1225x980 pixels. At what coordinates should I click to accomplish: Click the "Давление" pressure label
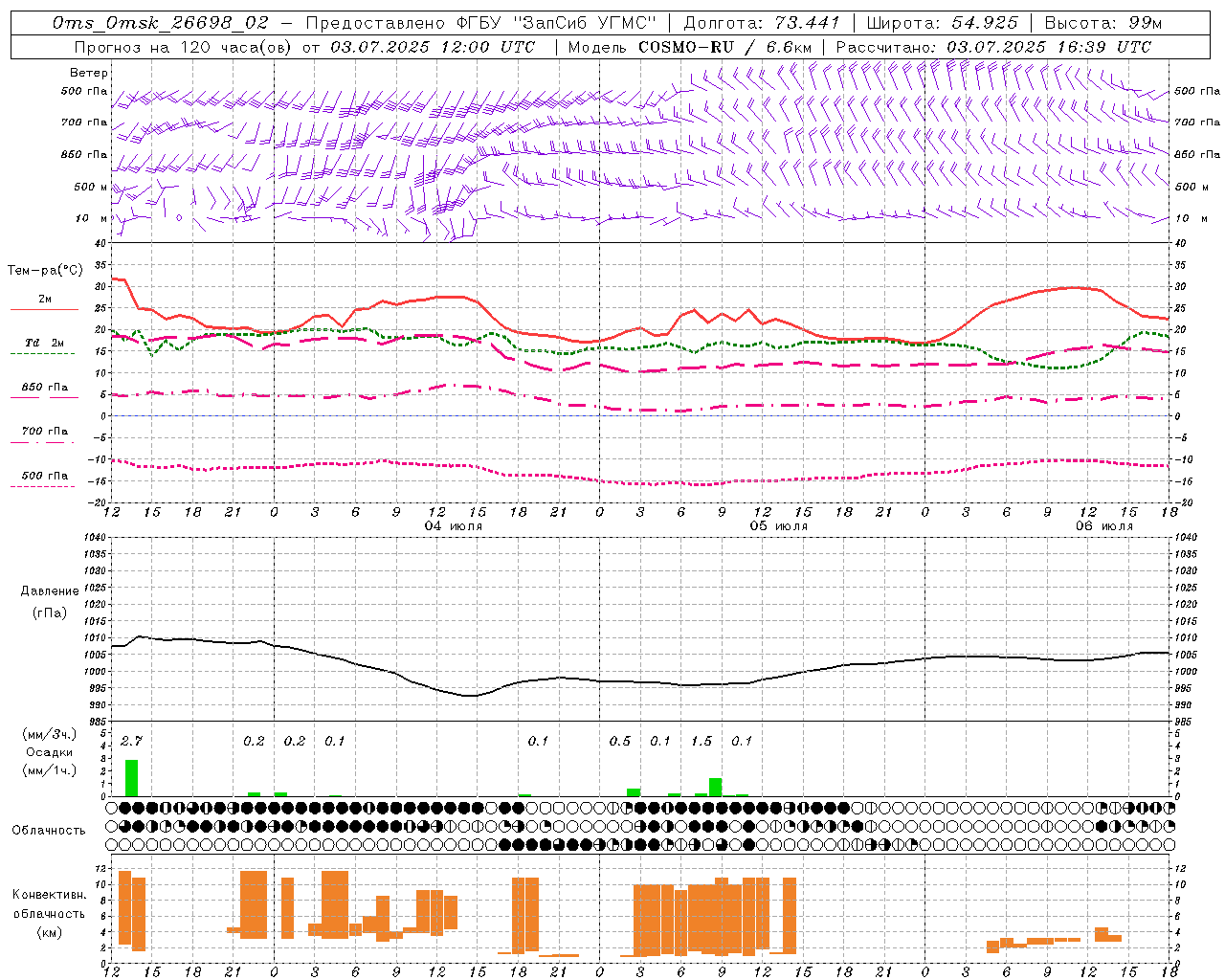tap(50, 591)
